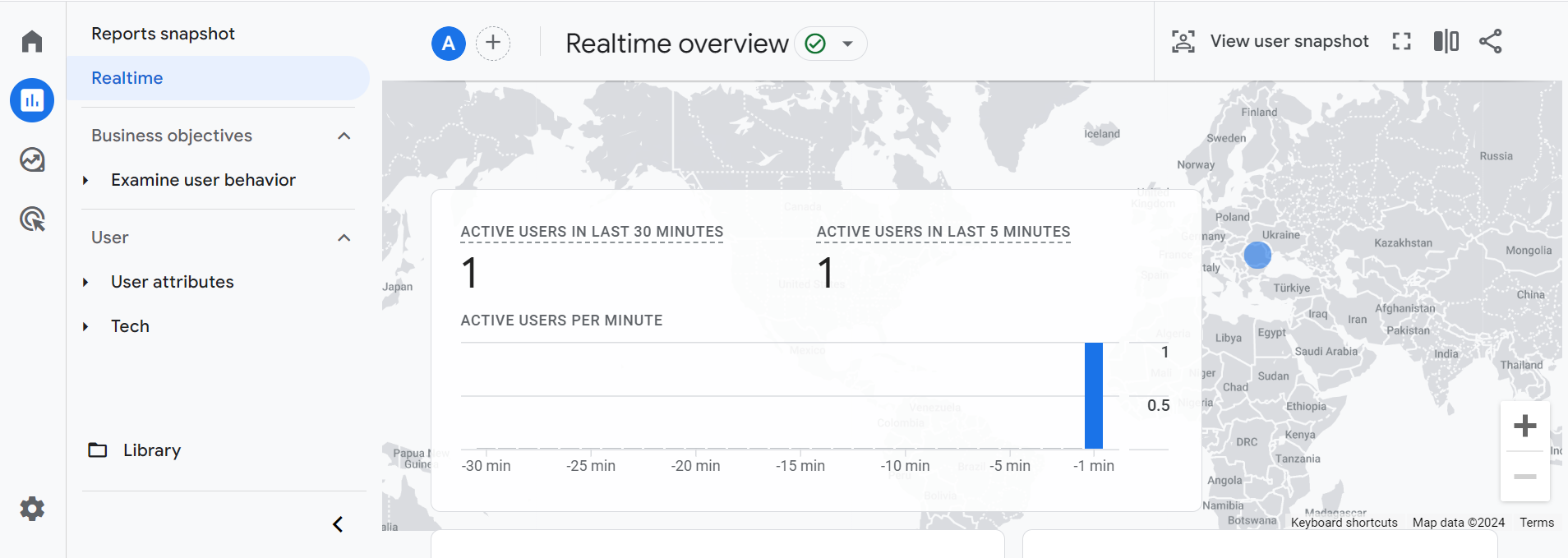Open the Library link
This screenshot has height=558, width=1568.
151,450
